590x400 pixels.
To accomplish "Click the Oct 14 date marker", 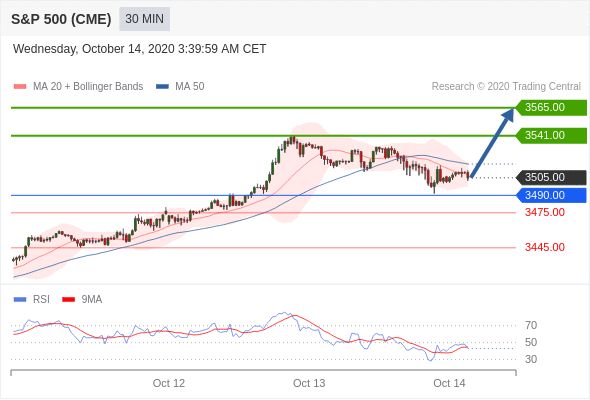I will pyautogui.click(x=449, y=383).
